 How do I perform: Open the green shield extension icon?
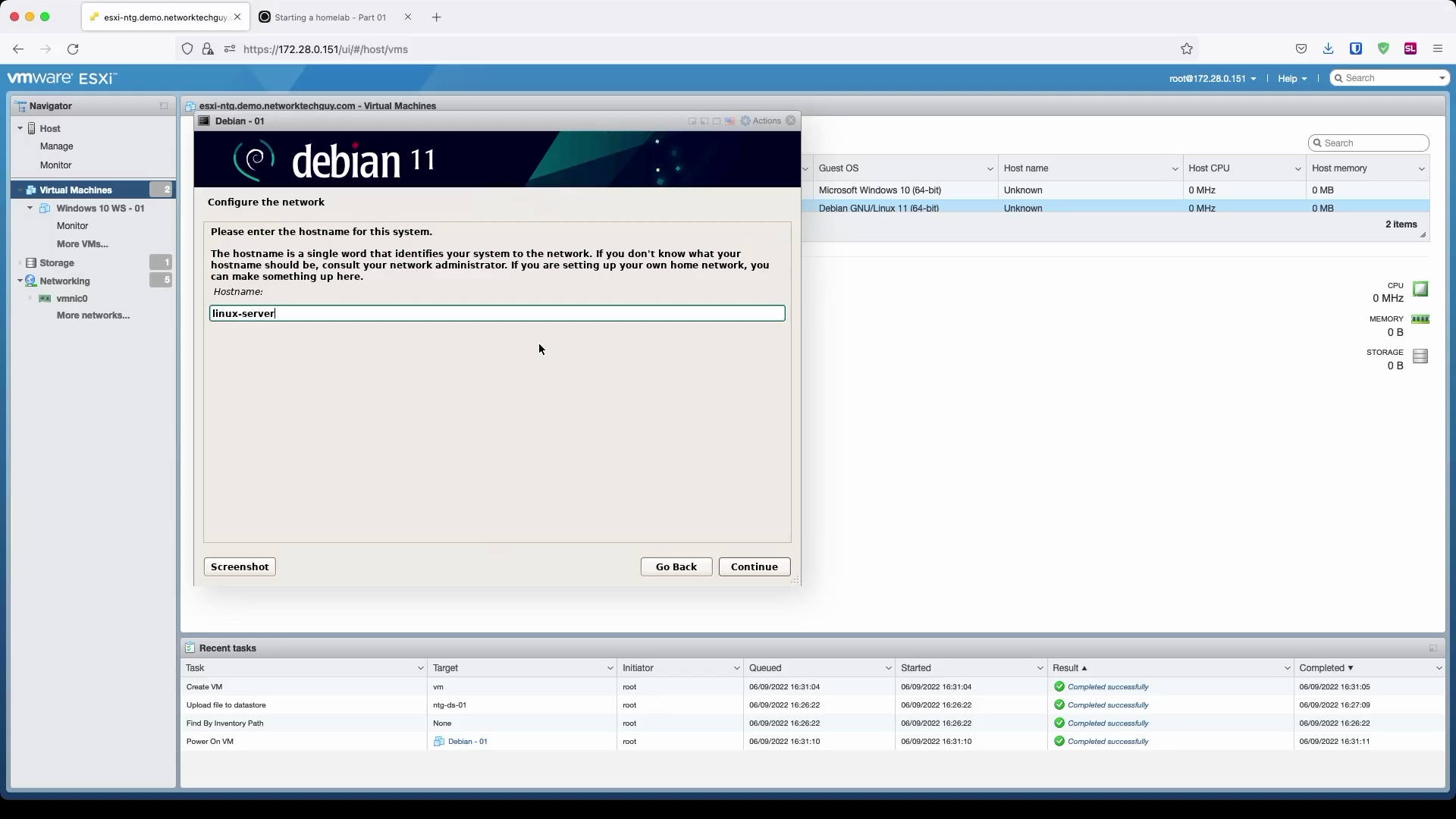pos(1383,49)
